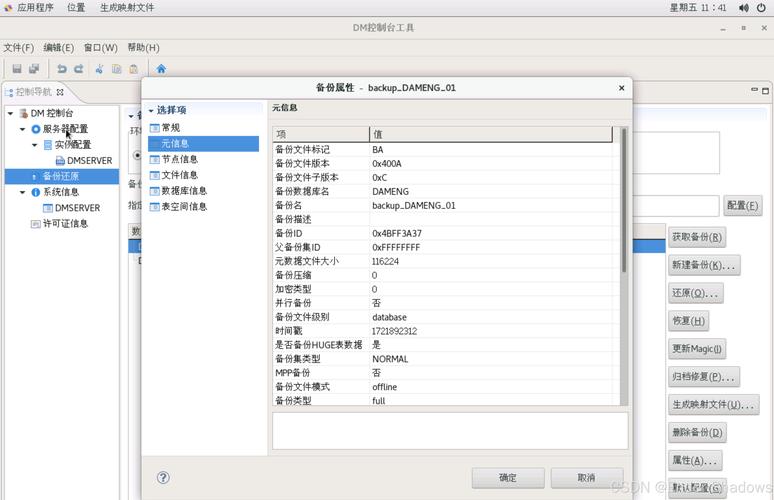Click the 配置(E) button
This screenshot has width=774, height=500.
tap(742, 205)
